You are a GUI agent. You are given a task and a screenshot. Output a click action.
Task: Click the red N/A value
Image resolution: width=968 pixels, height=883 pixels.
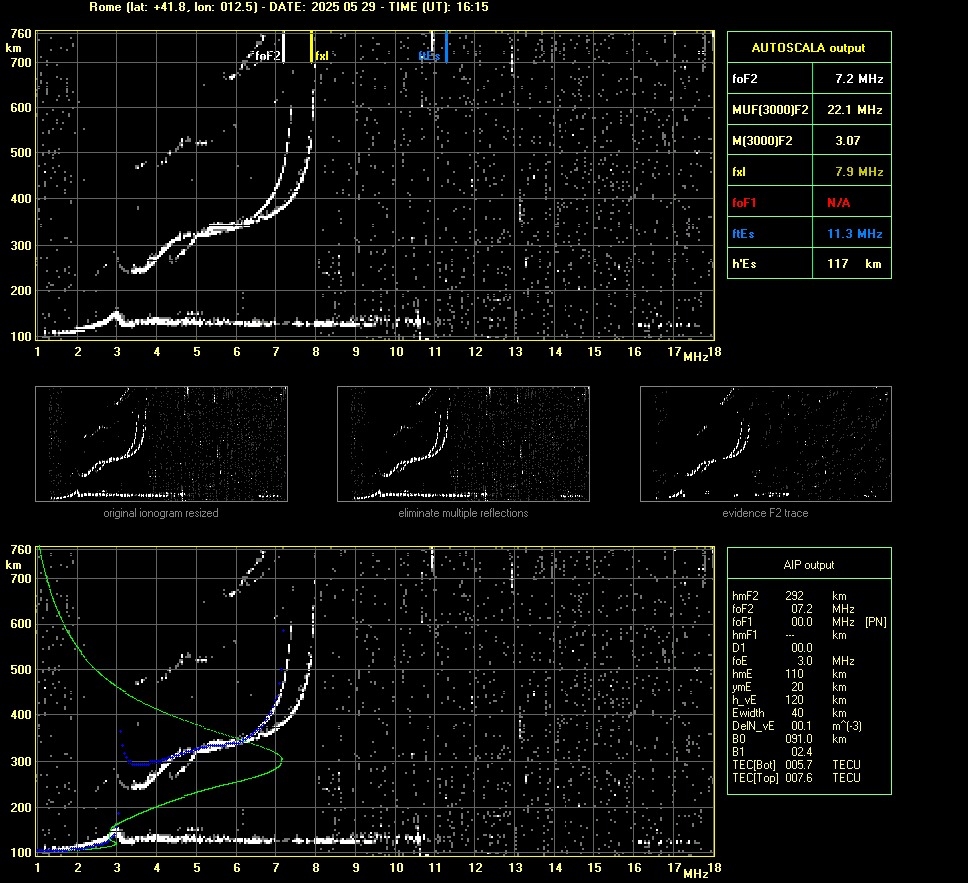tap(838, 203)
